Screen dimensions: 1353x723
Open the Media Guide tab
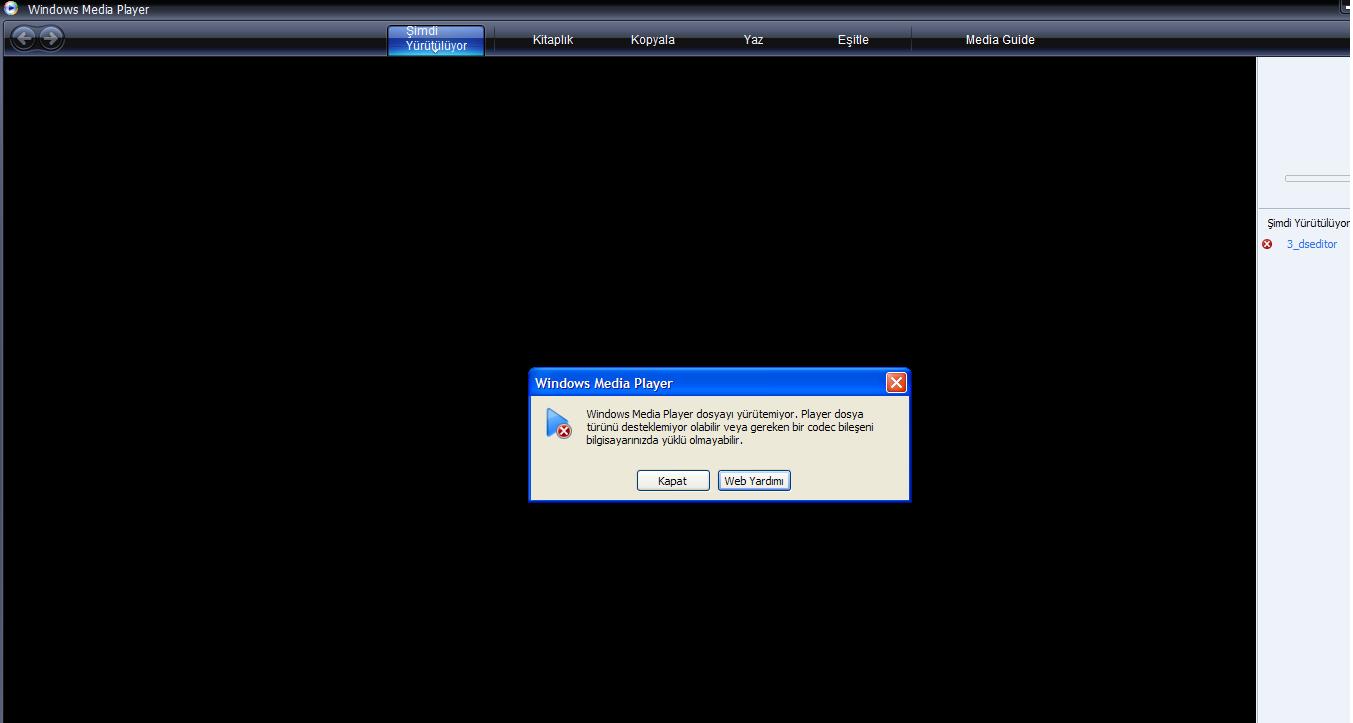1000,40
